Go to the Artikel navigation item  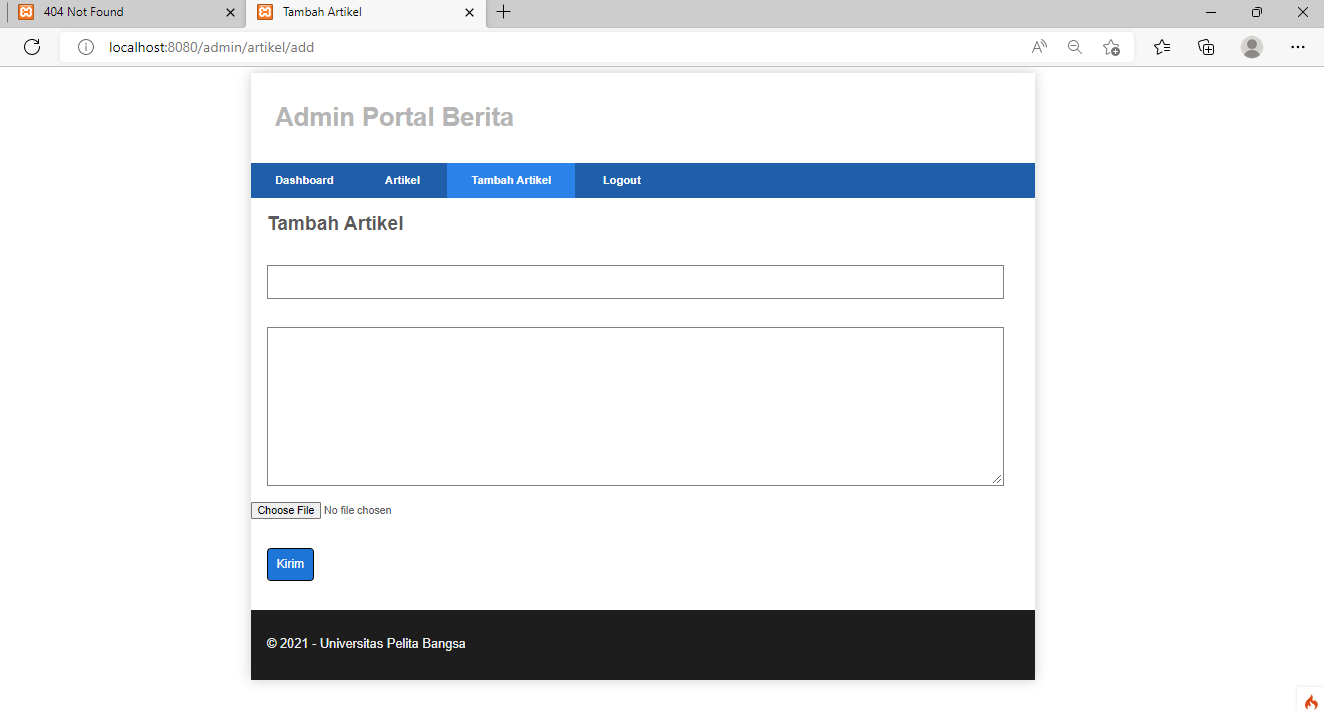pos(403,180)
